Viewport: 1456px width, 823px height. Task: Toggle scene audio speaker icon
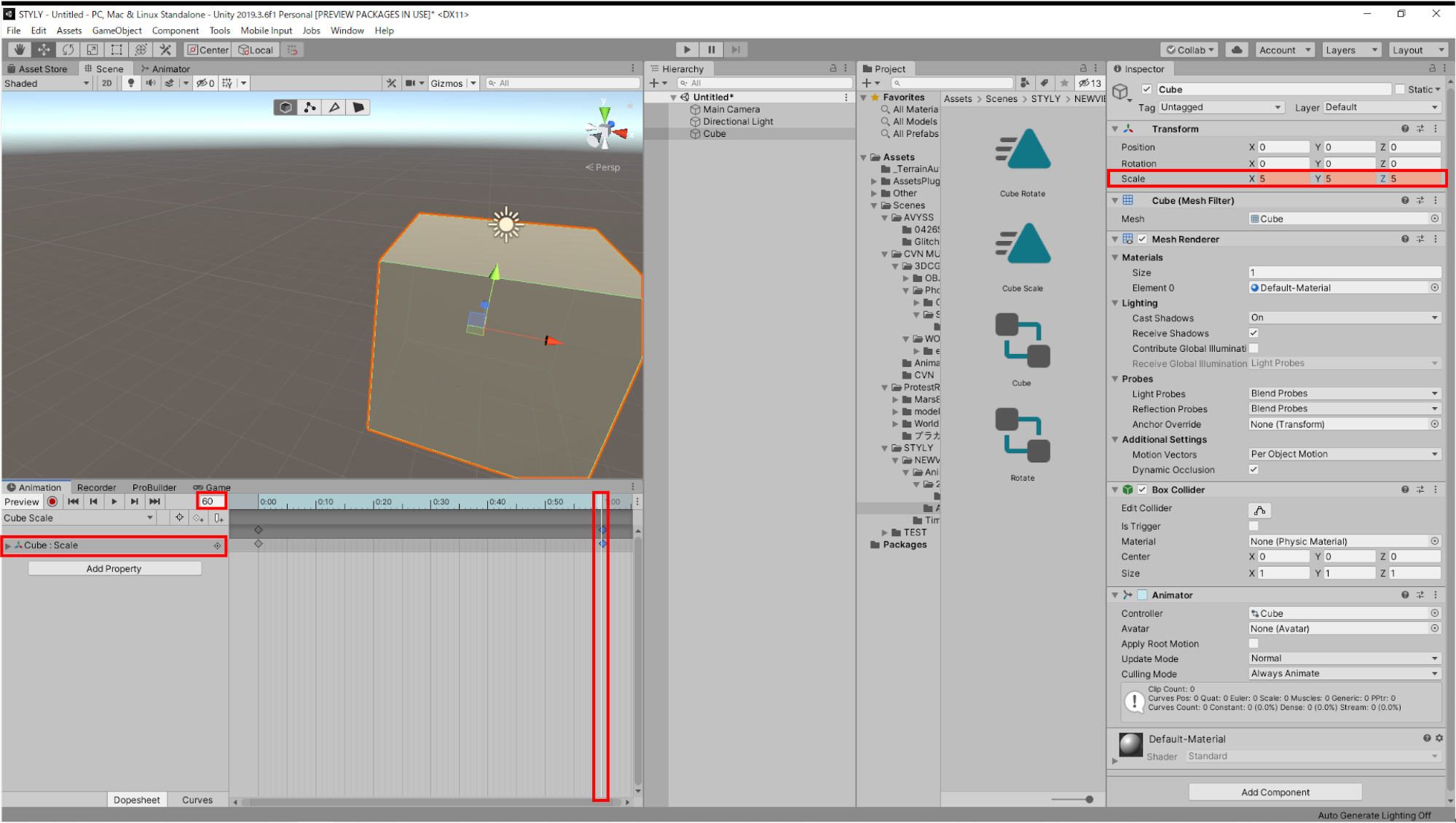pyautogui.click(x=151, y=83)
